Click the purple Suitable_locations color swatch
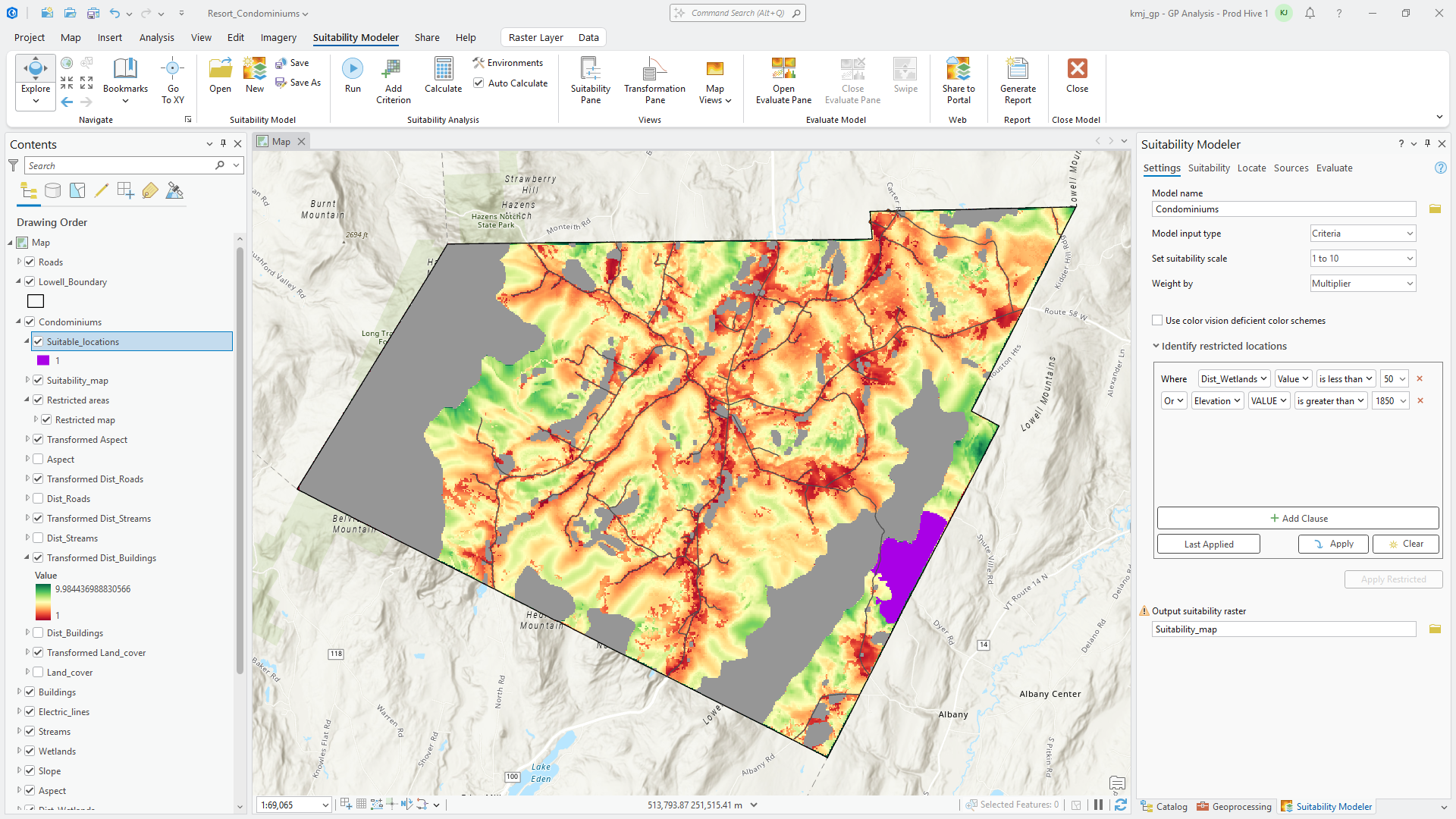Image resolution: width=1456 pixels, height=819 pixels. (x=43, y=361)
